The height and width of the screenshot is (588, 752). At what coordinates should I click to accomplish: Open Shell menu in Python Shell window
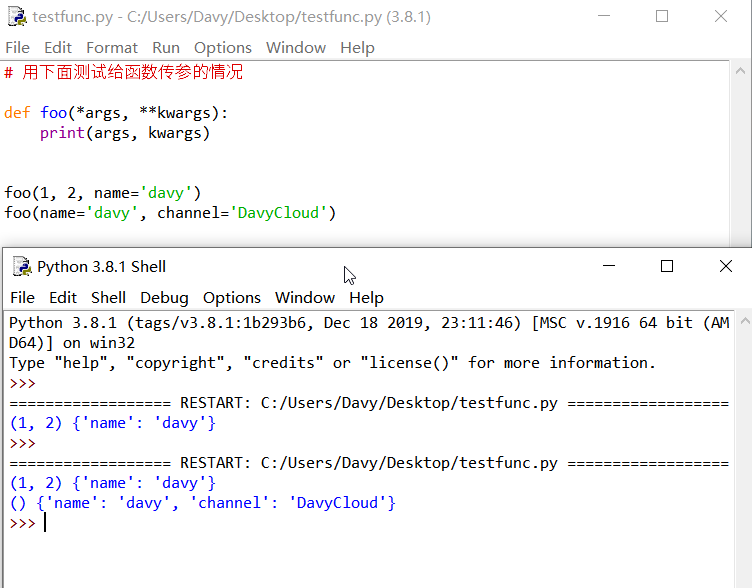coord(108,297)
